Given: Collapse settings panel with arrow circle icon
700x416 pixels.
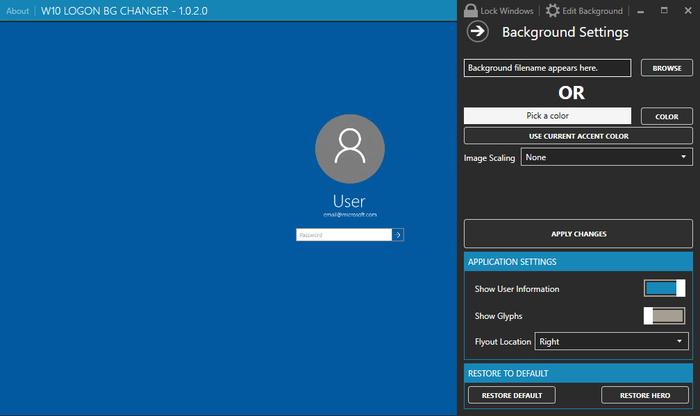Looking at the screenshot, I should point(477,32).
